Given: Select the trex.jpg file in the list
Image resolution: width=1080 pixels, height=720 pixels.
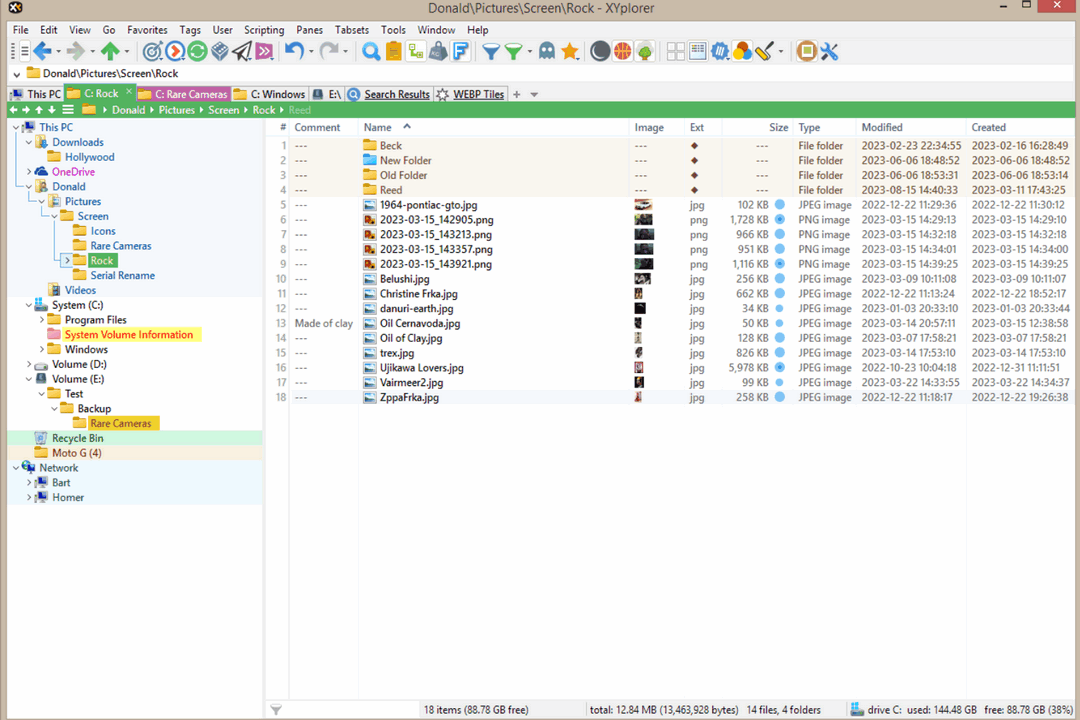Looking at the screenshot, I should click(396, 353).
